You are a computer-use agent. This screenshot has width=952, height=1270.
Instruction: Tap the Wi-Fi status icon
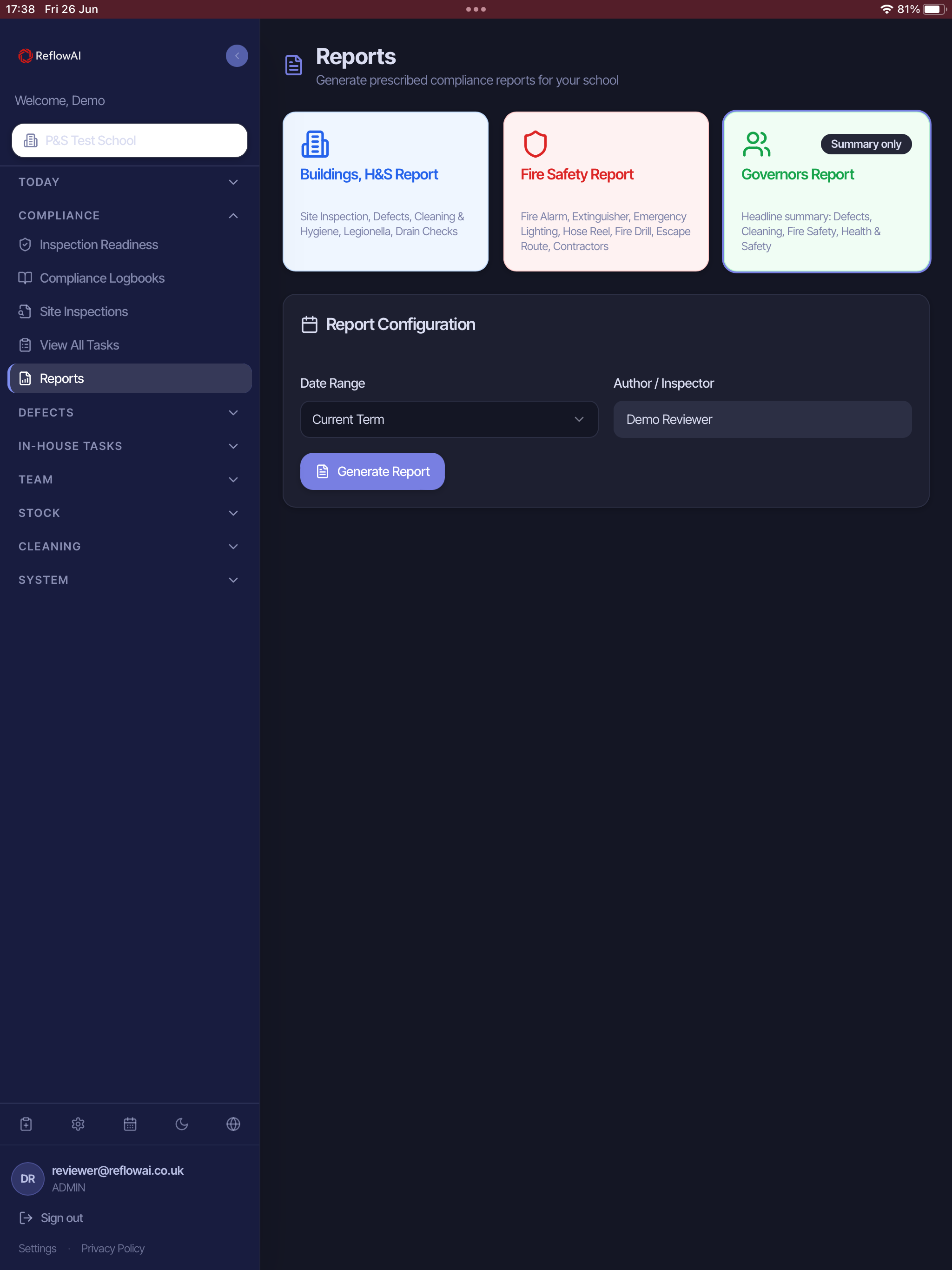click(886, 9)
